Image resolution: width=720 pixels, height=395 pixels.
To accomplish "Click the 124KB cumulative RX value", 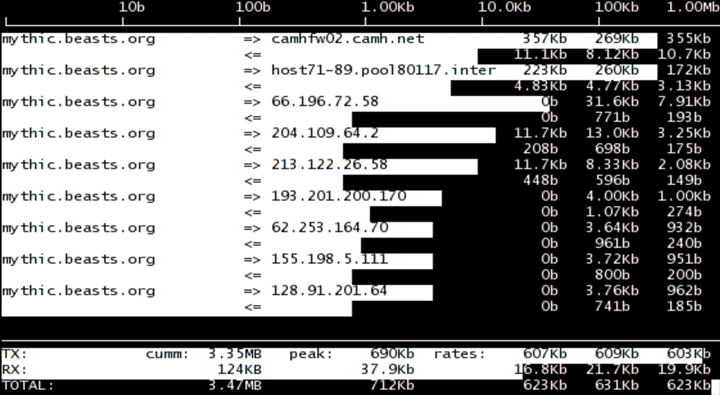I will point(240,370).
